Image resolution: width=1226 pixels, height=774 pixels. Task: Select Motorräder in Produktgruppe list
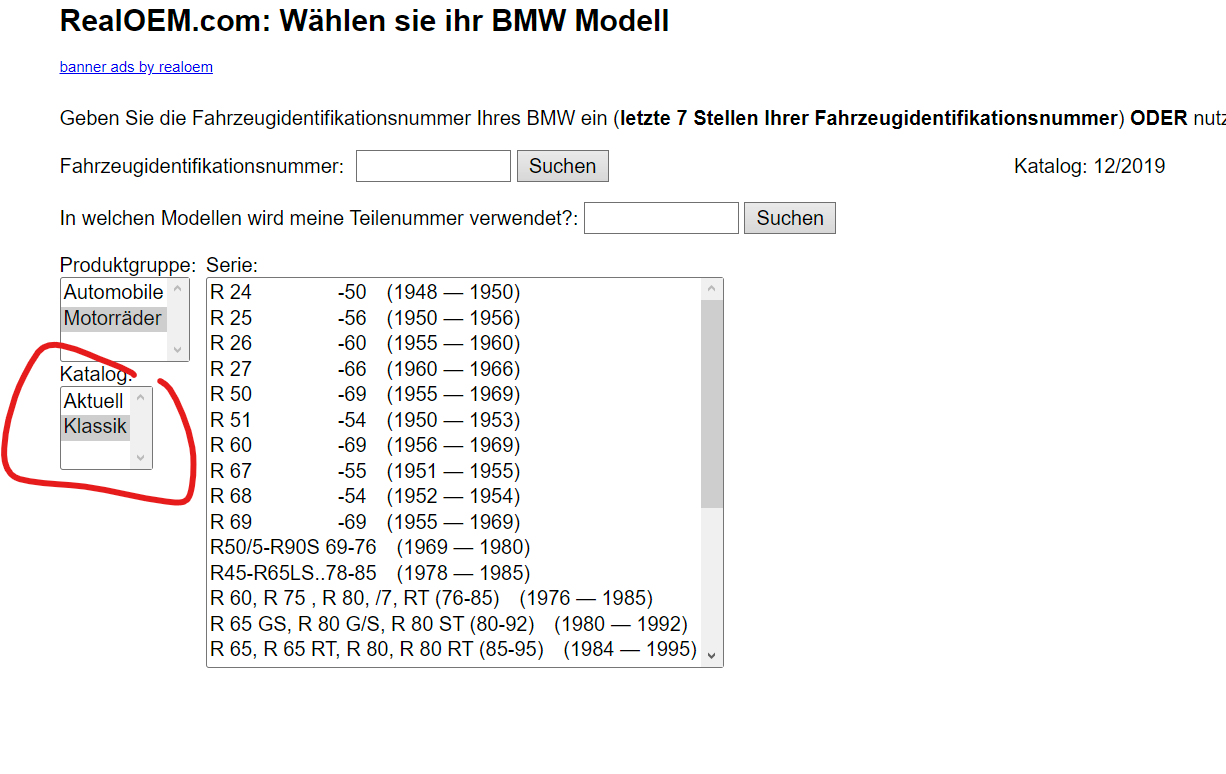pos(112,319)
